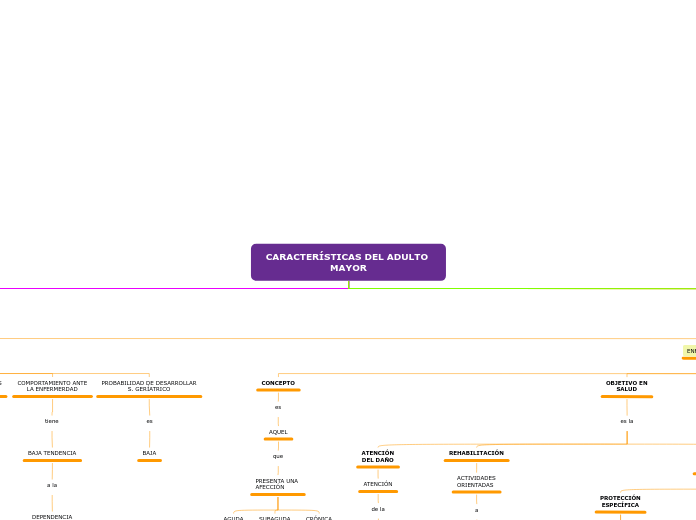Click the 'es la' label under OBJETIVO EN SALUD
This screenshot has width=696, height=520.
tap(627, 421)
